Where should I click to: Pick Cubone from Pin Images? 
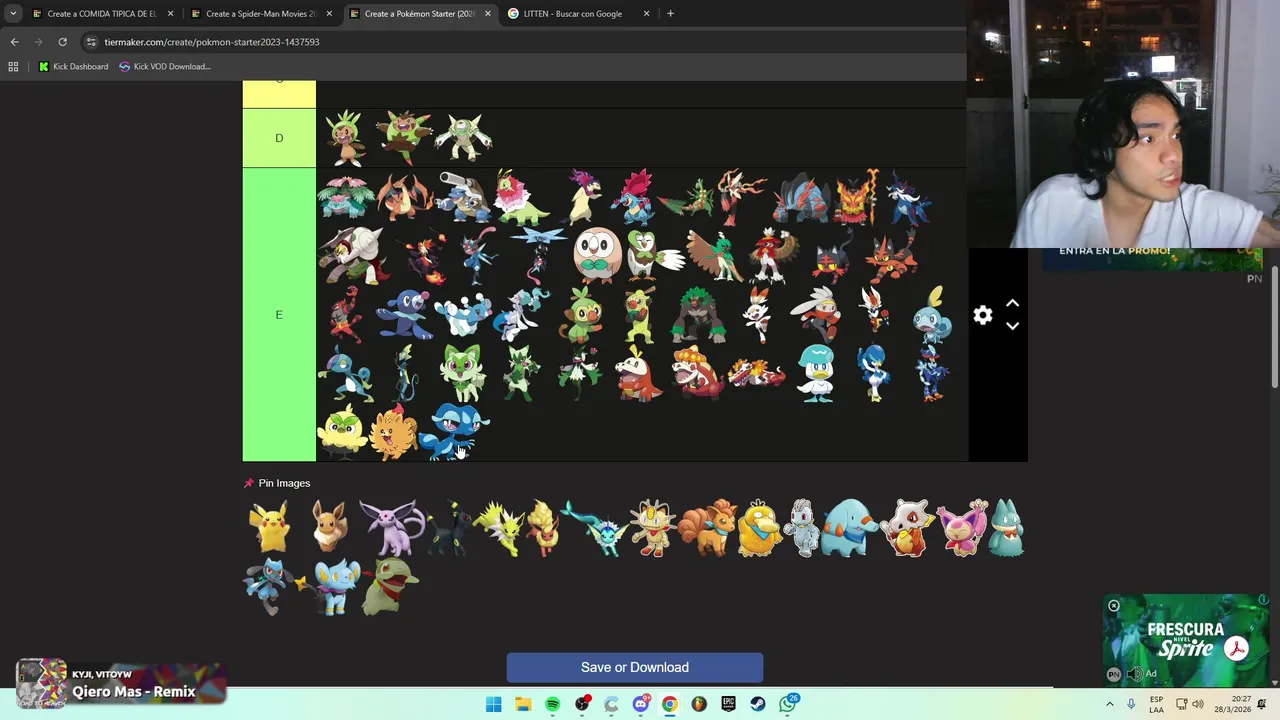tap(908, 528)
